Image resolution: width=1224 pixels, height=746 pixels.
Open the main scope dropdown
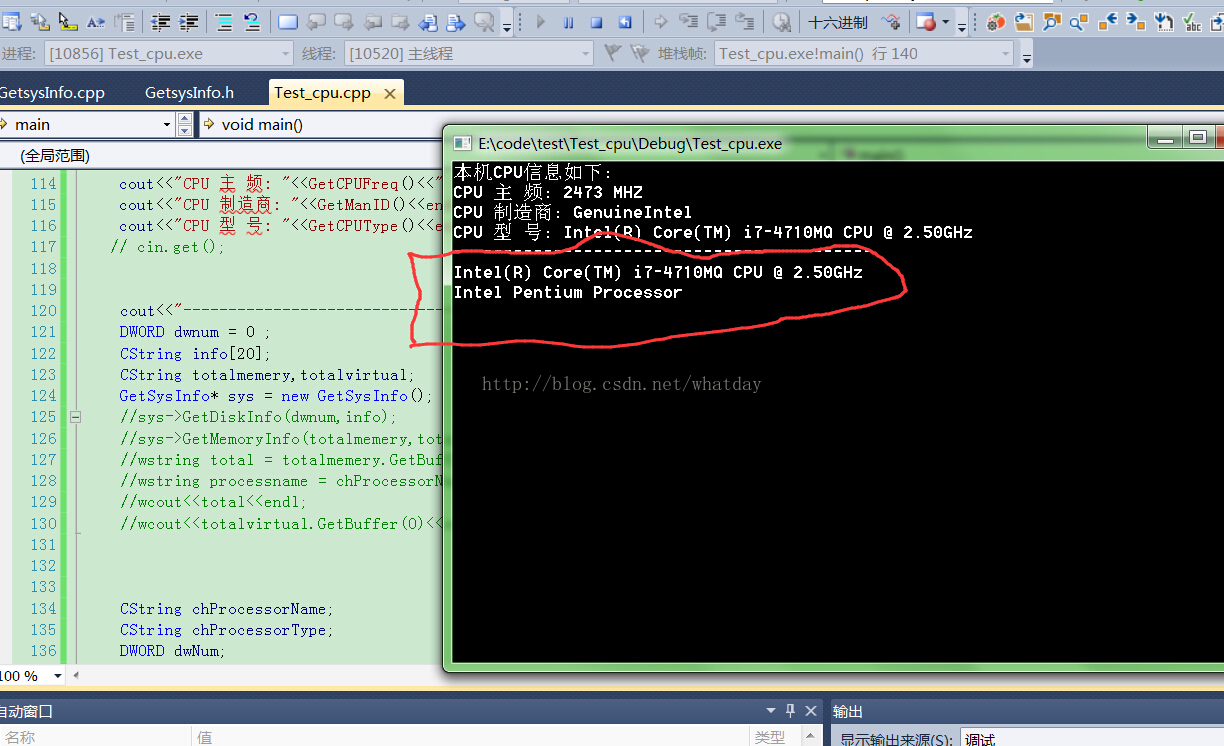[x=167, y=124]
